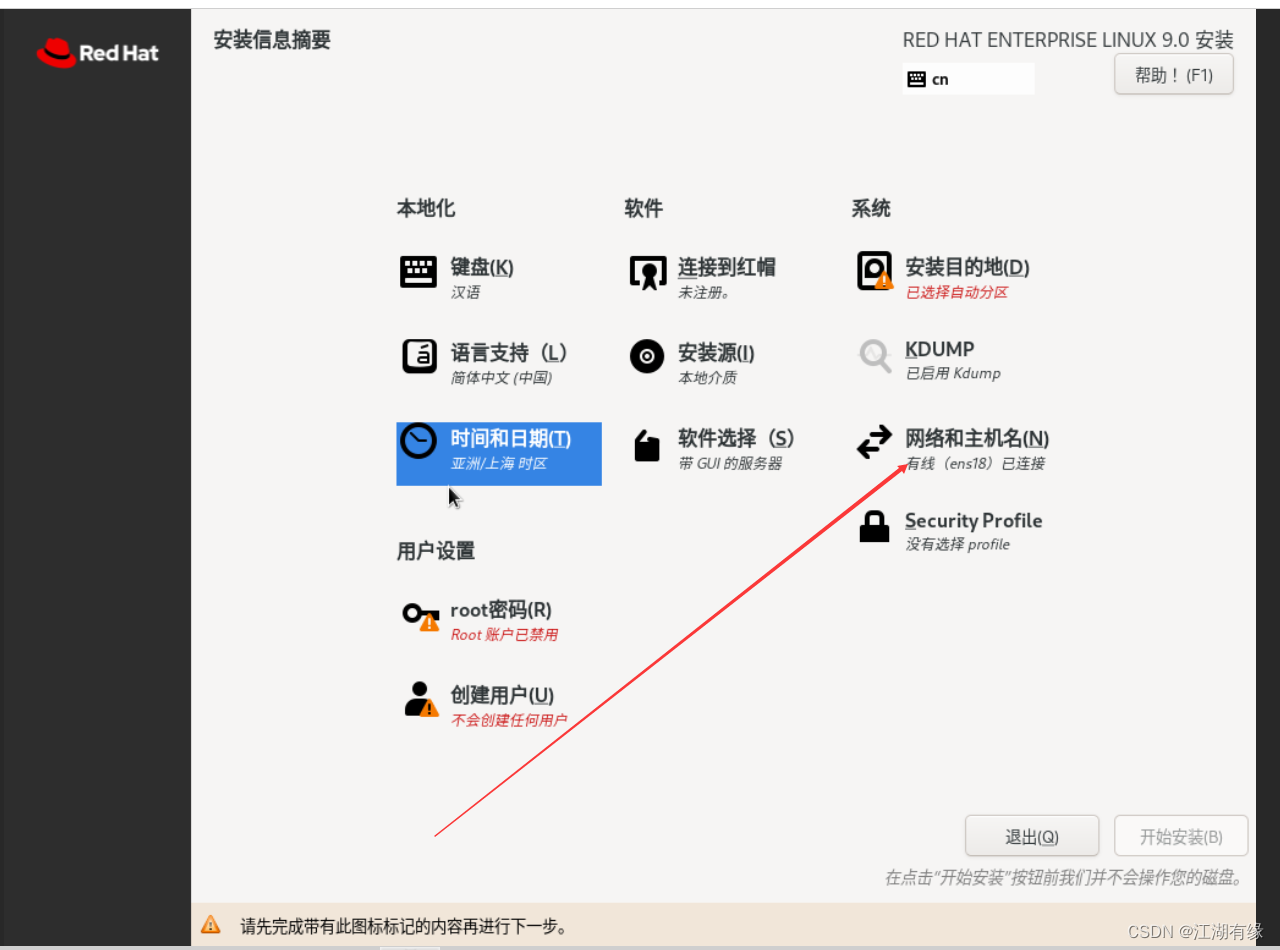Click the 退出(Q) quit button
Image resolution: width=1280 pixels, height=950 pixels.
tap(1031, 835)
